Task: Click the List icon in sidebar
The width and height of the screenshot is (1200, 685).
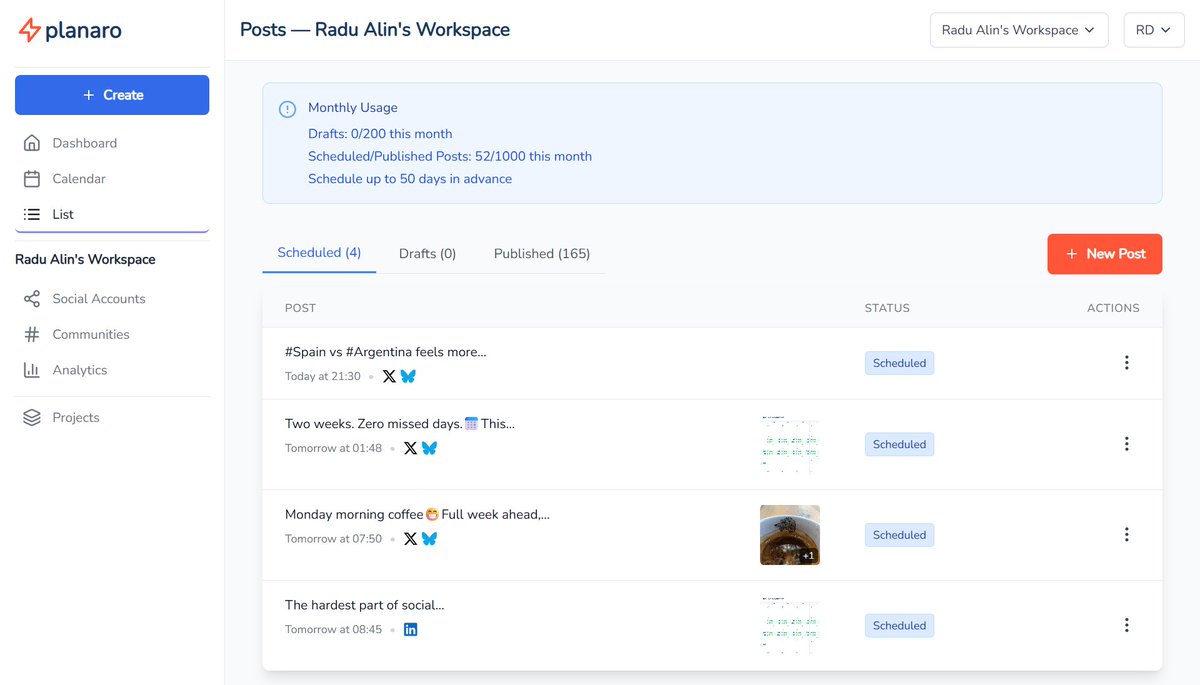Action: (x=32, y=214)
